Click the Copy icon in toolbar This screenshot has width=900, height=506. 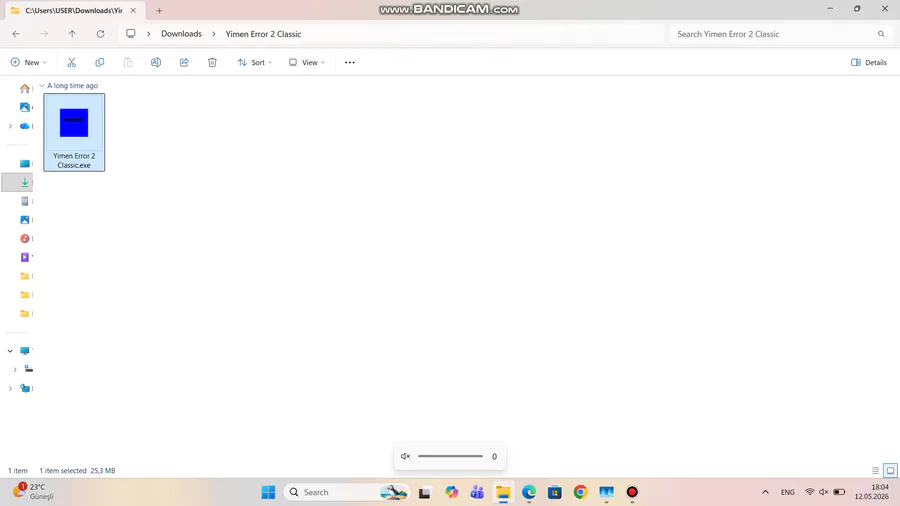click(x=99, y=62)
